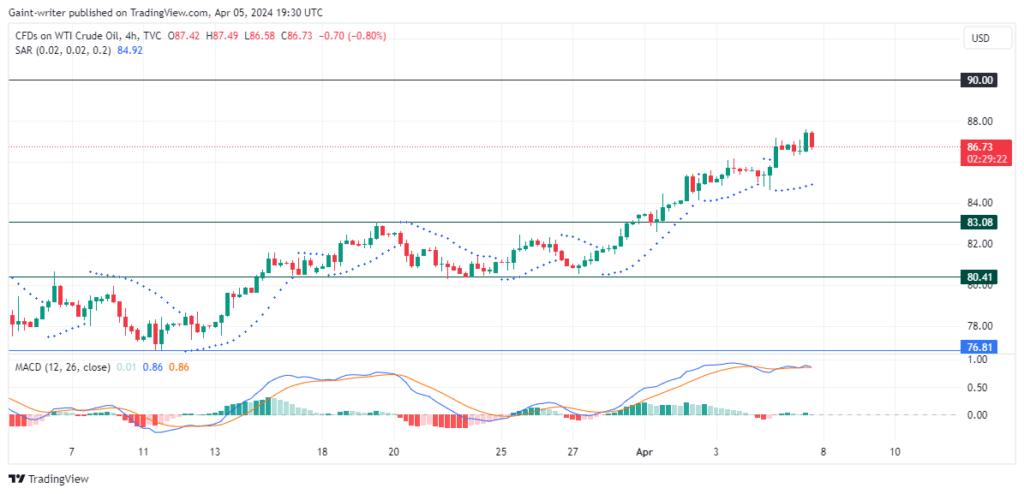Click the high price H87.49 value
Viewport: 1024px width, 494px height.
click(223, 37)
